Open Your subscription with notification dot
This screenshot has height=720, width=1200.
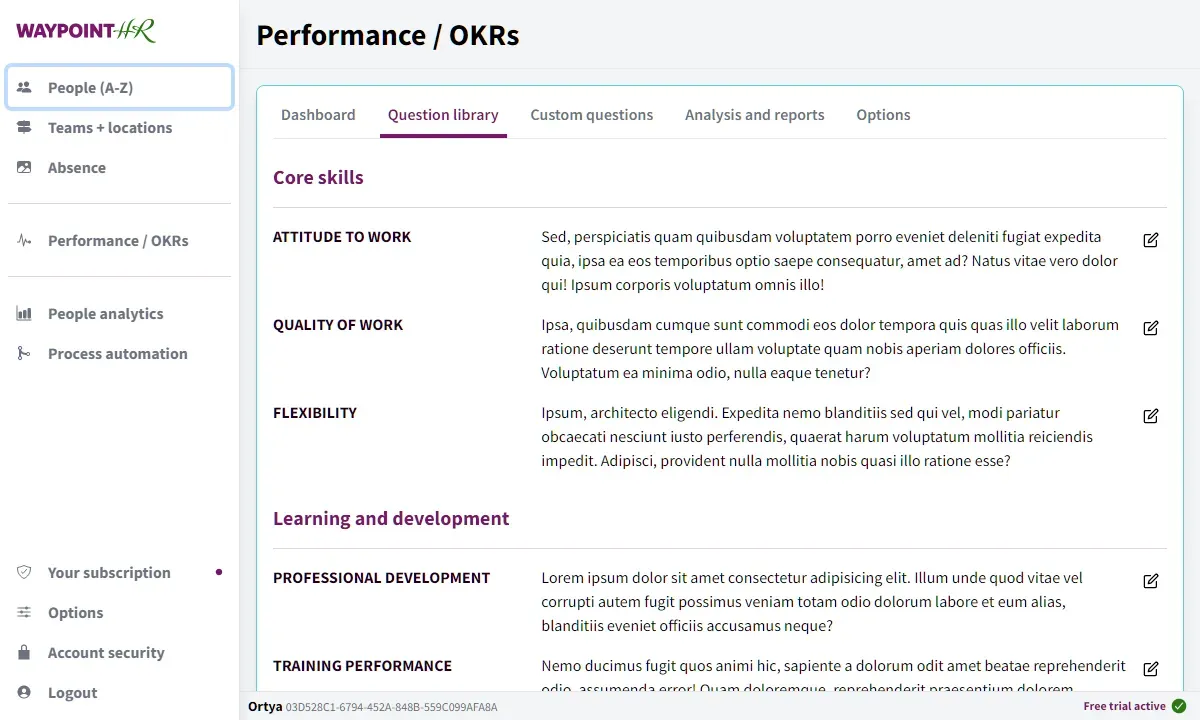(x=108, y=572)
